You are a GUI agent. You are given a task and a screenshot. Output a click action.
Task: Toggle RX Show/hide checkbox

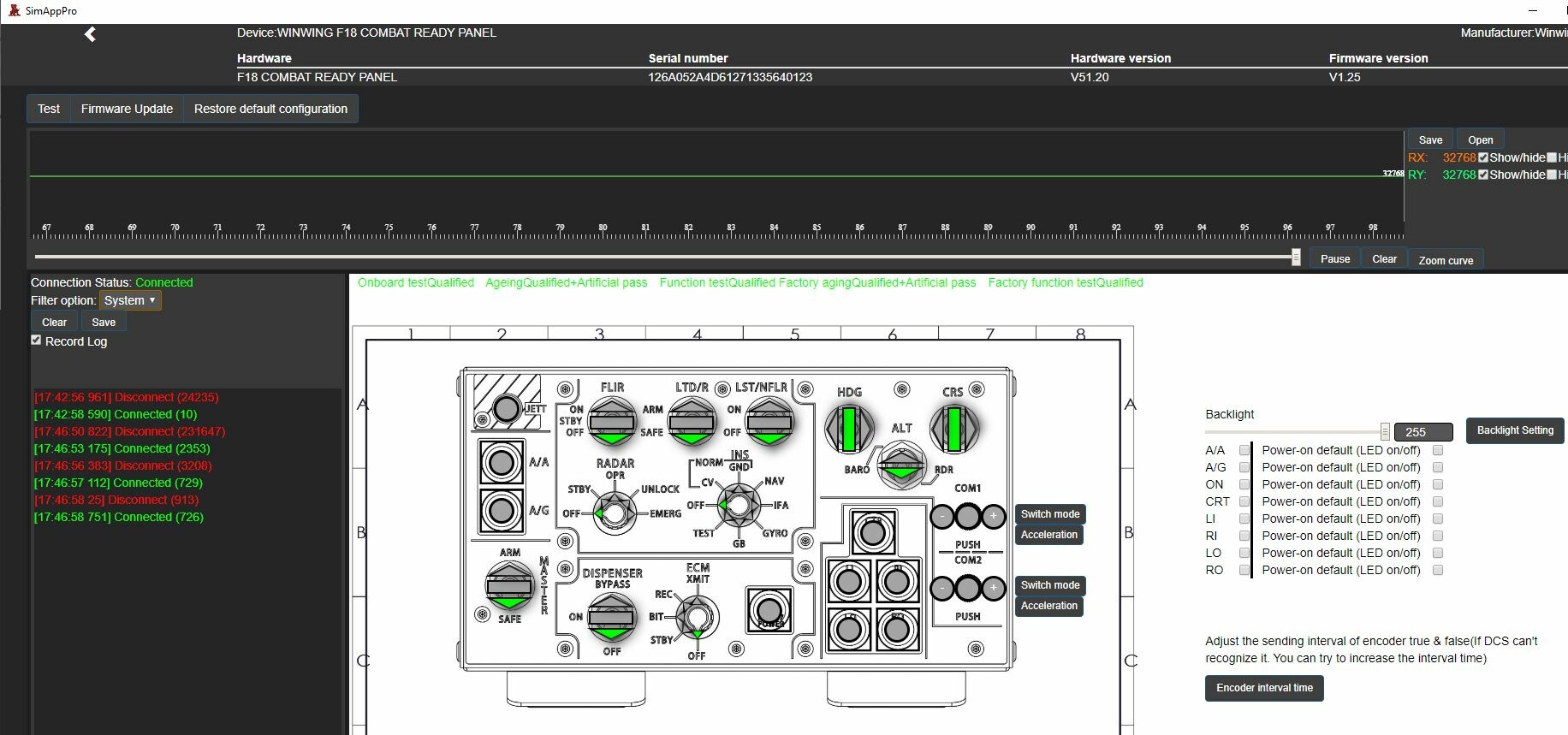click(x=1483, y=157)
